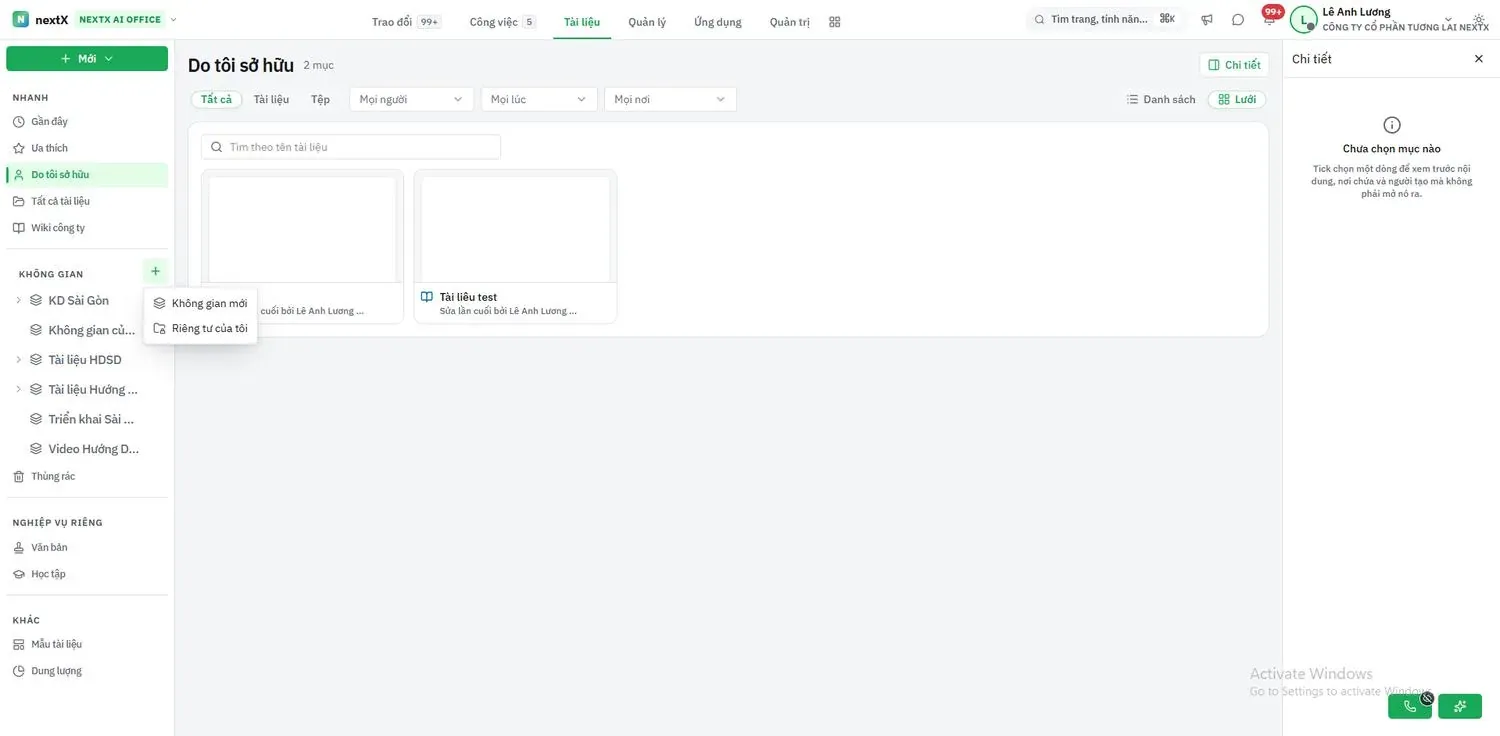Open the chat bubble icon in header
The image size is (1500, 736).
coord(1238,20)
